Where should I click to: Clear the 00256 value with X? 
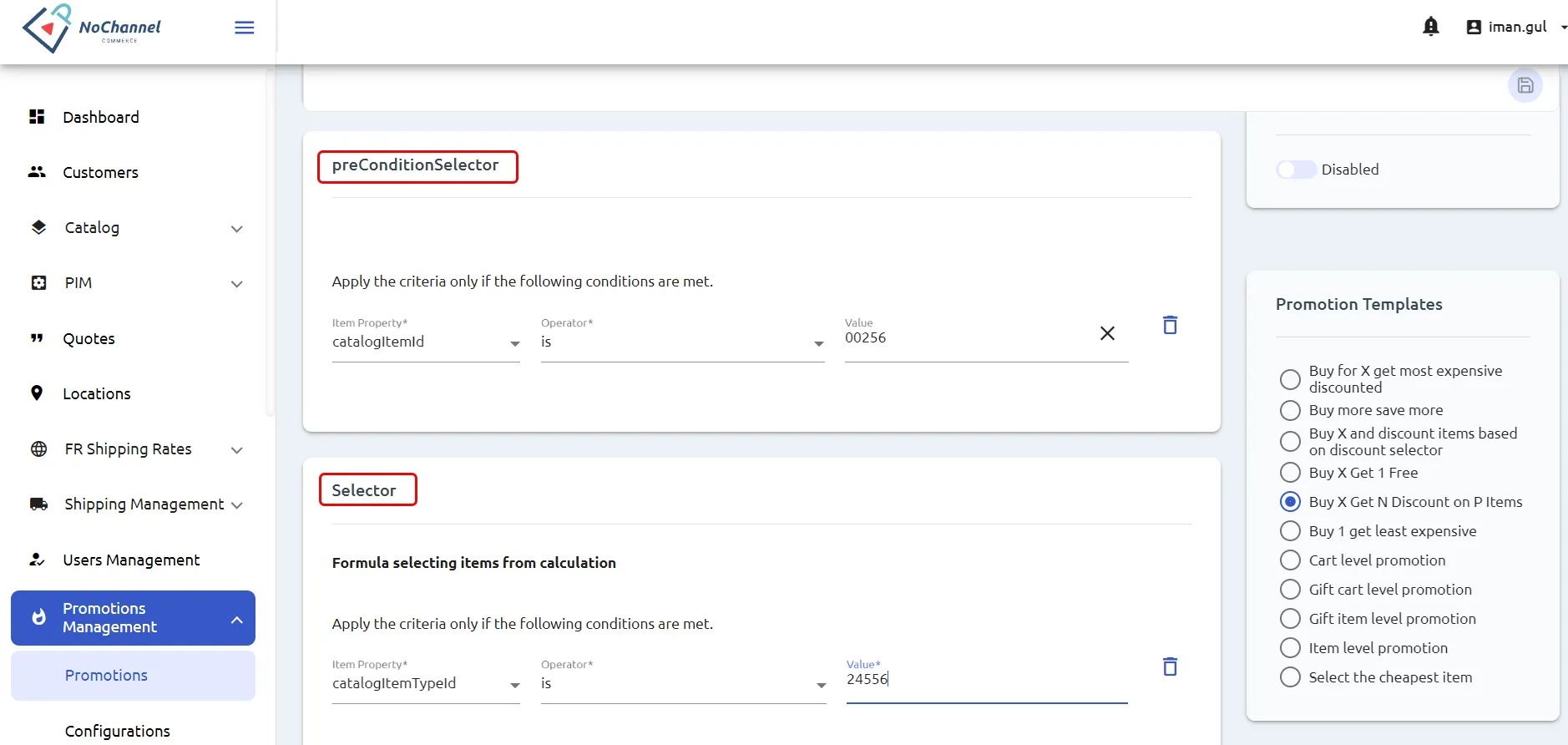click(x=1107, y=333)
